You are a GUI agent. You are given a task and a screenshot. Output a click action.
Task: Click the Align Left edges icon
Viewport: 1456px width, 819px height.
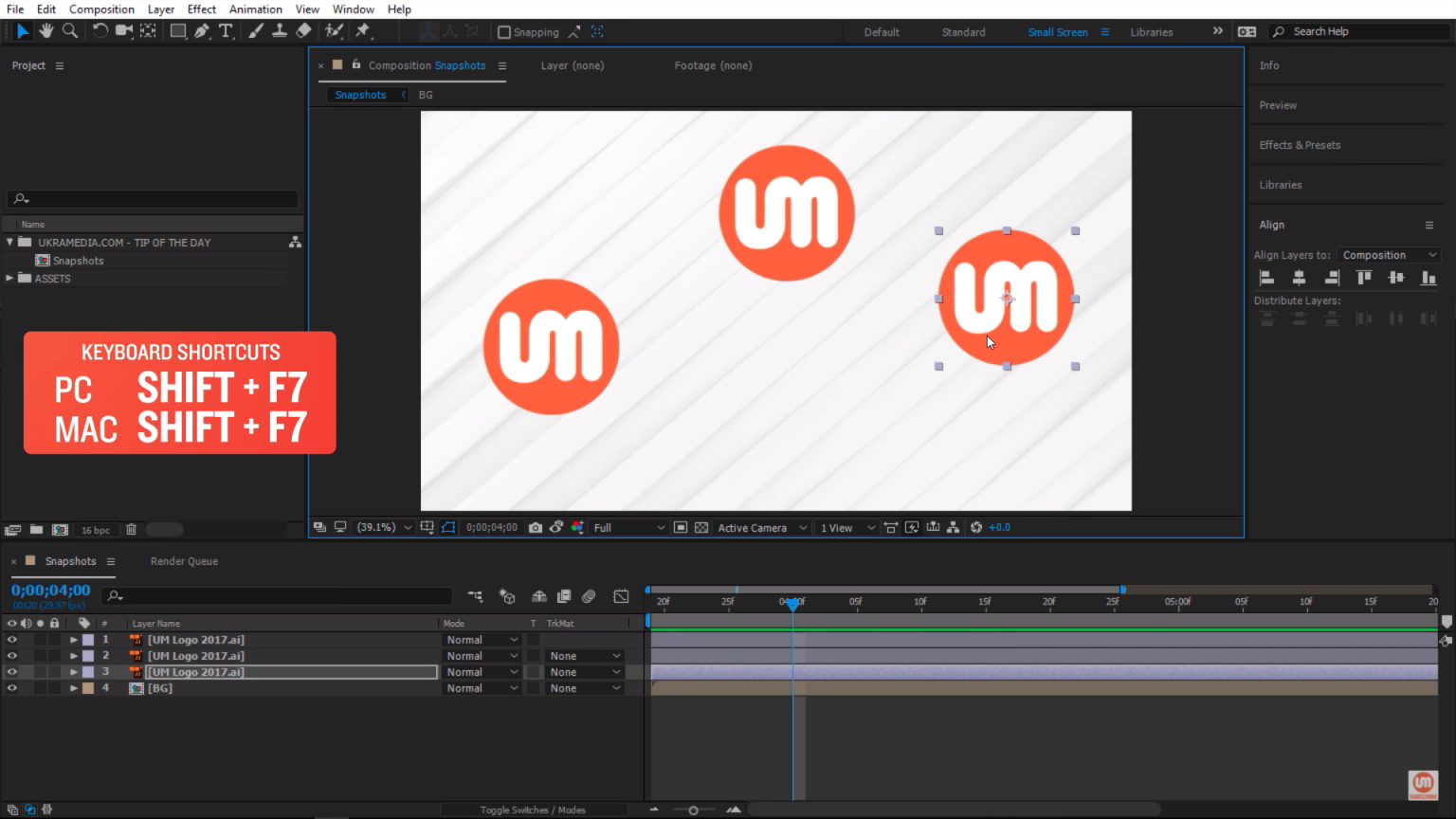[1266, 278]
